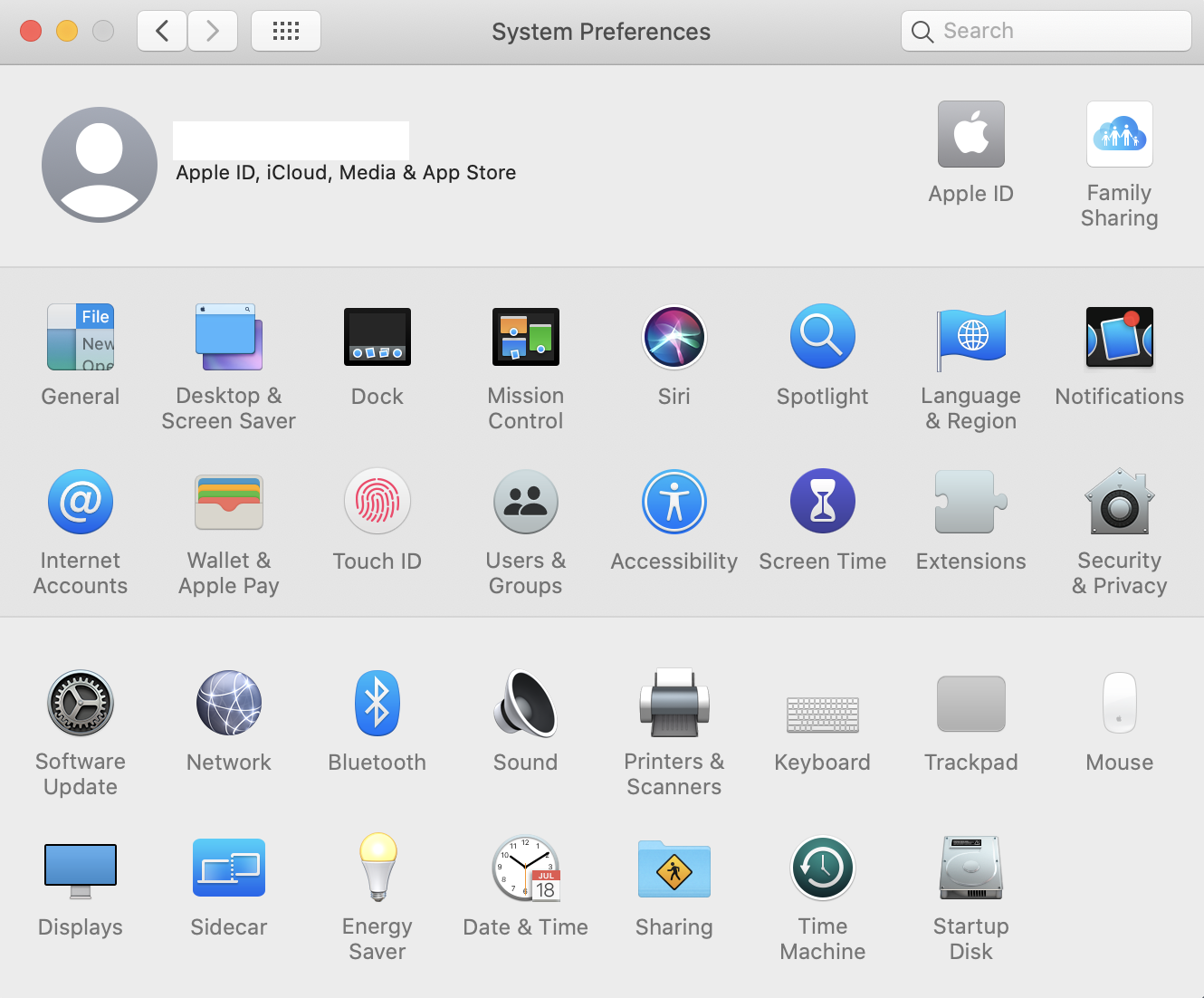Navigate back using the back arrow

161,30
